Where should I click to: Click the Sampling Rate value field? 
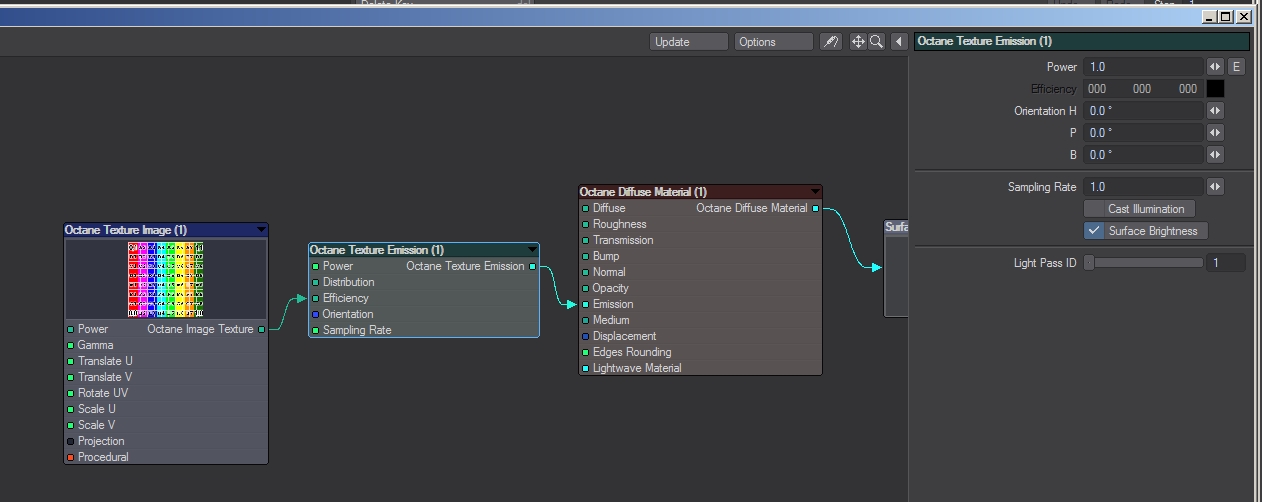[x=1144, y=187]
